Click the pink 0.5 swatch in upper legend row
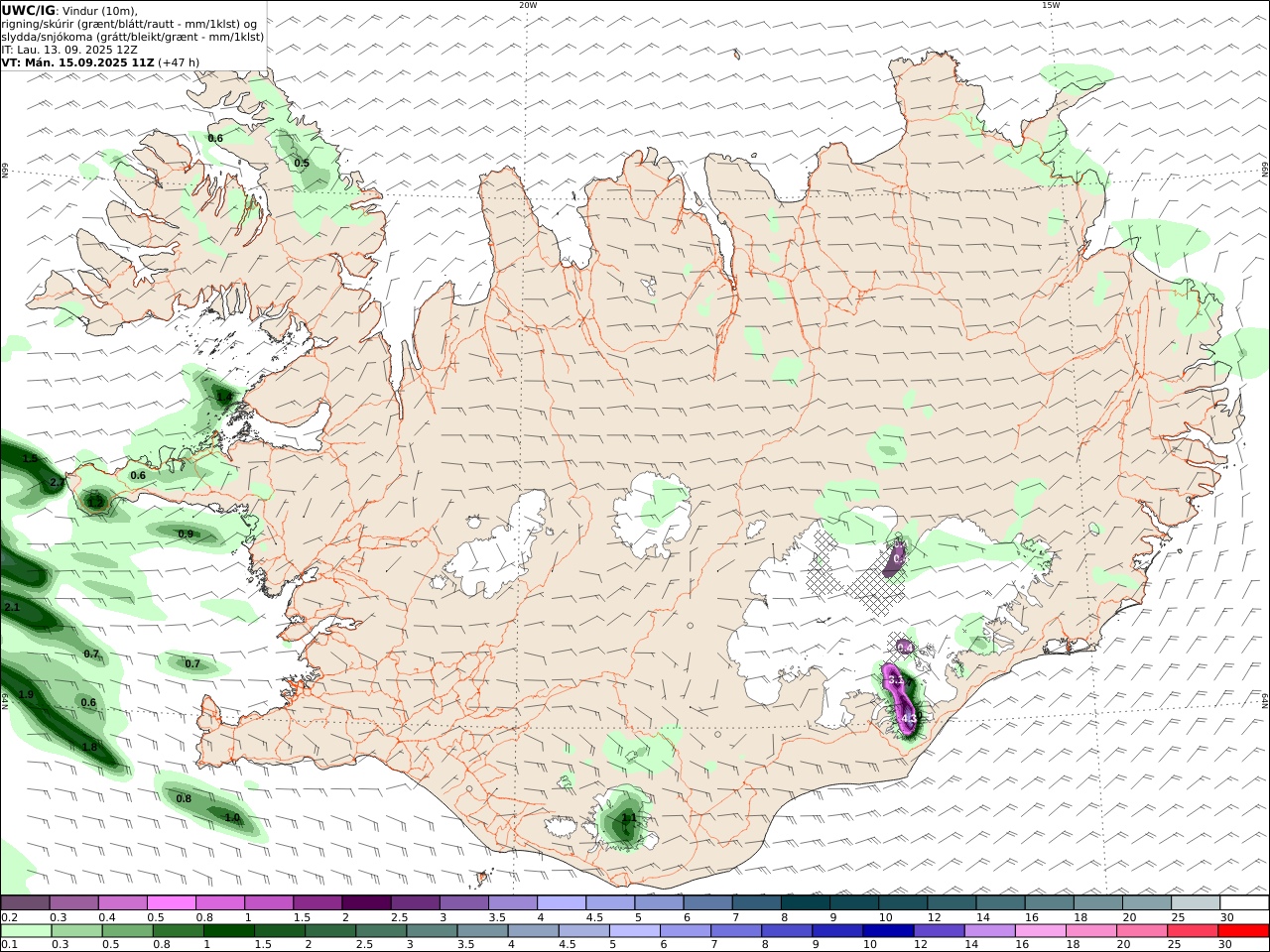This screenshot has height=952, width=1270. click(x=171, y=902)
